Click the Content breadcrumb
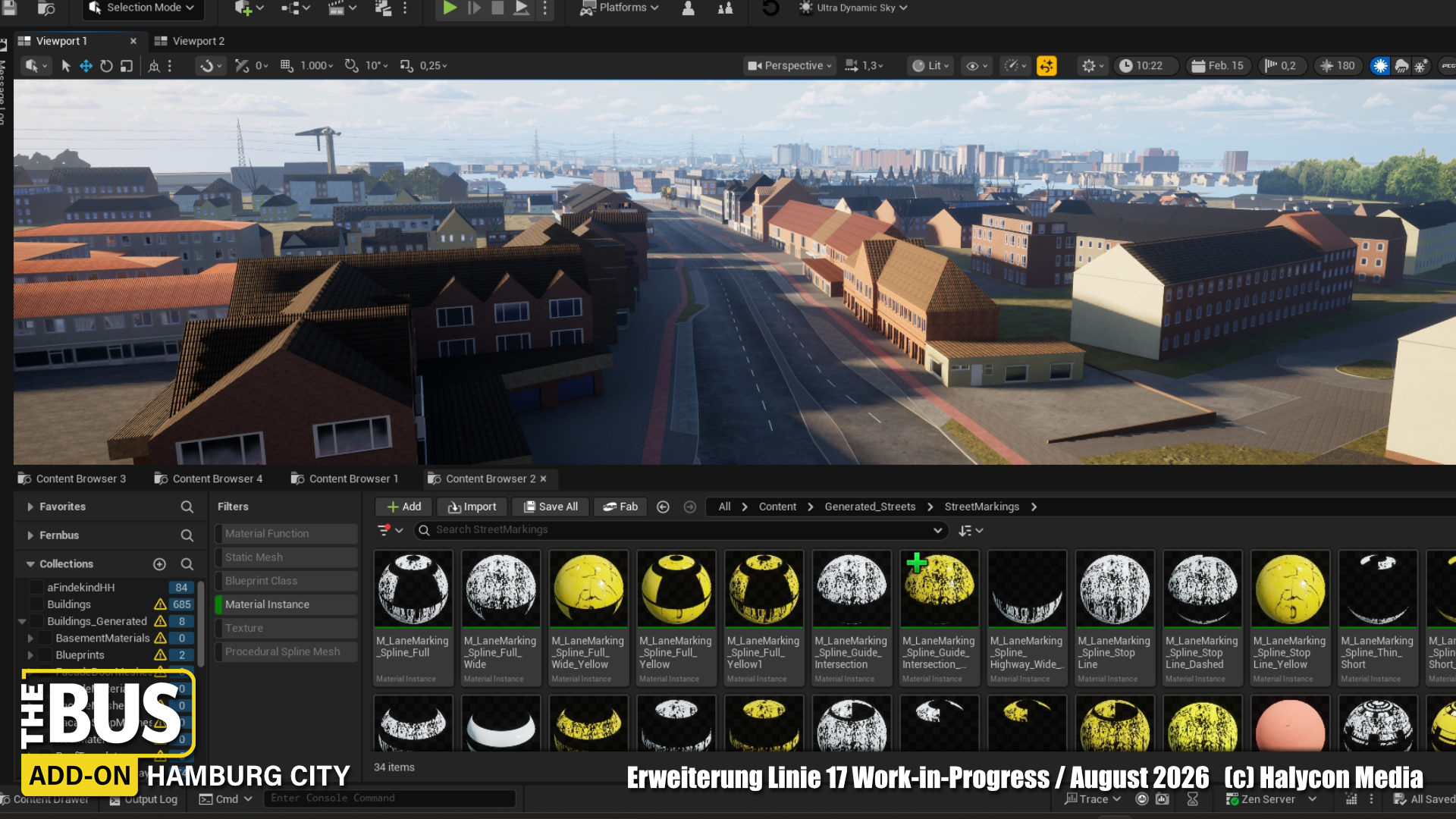This screenshot has height=819, width=1456. pos(777,507)
